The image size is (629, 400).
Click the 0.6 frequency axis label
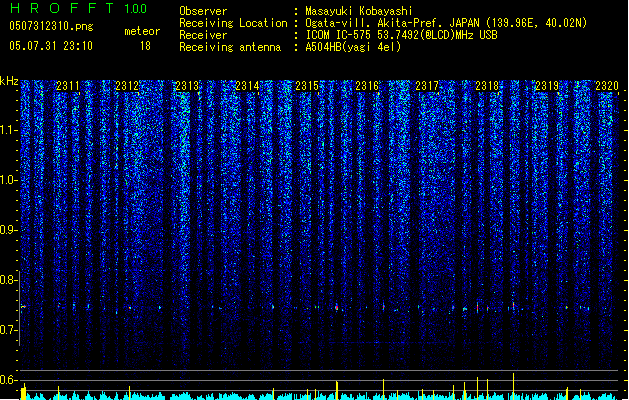click(8, 380)
